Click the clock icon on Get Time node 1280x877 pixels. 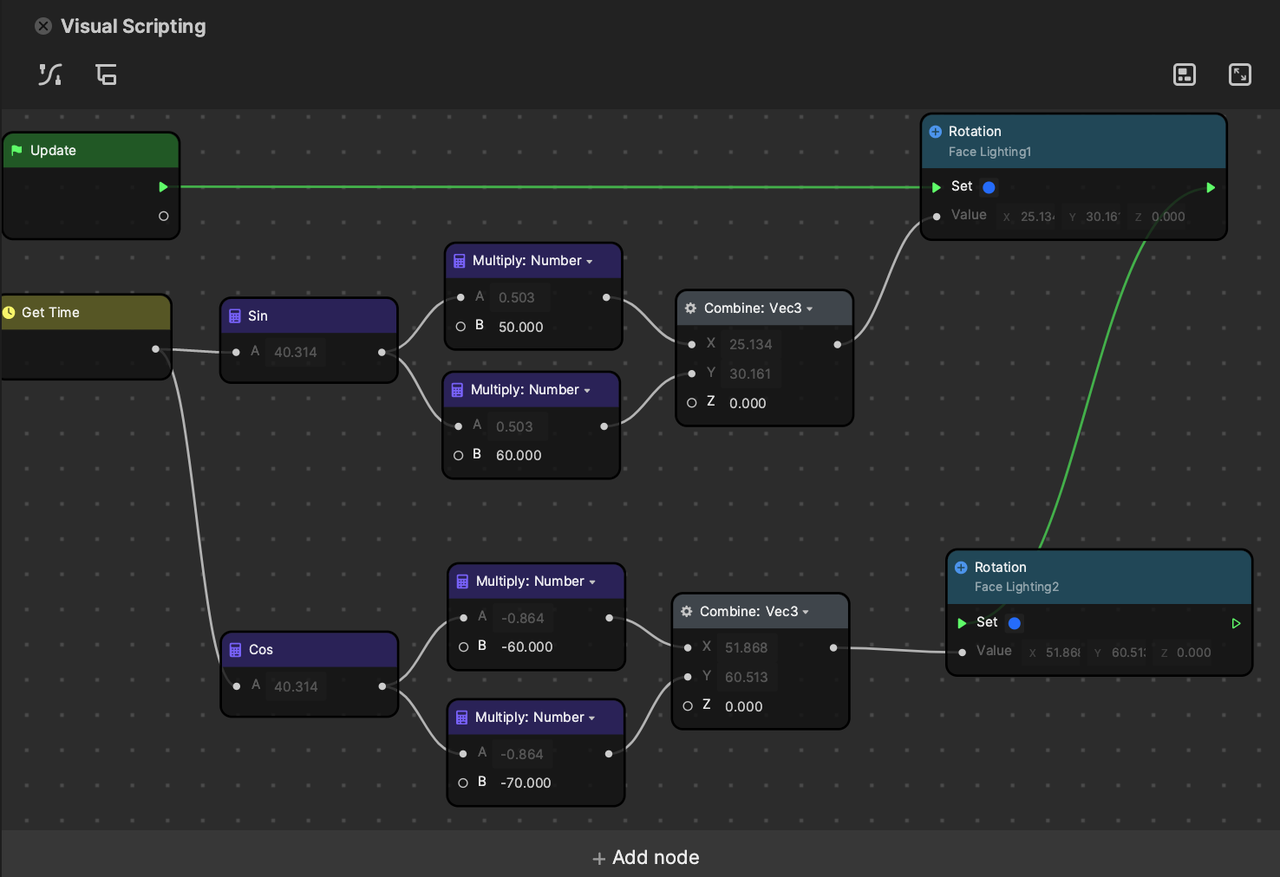9,313
